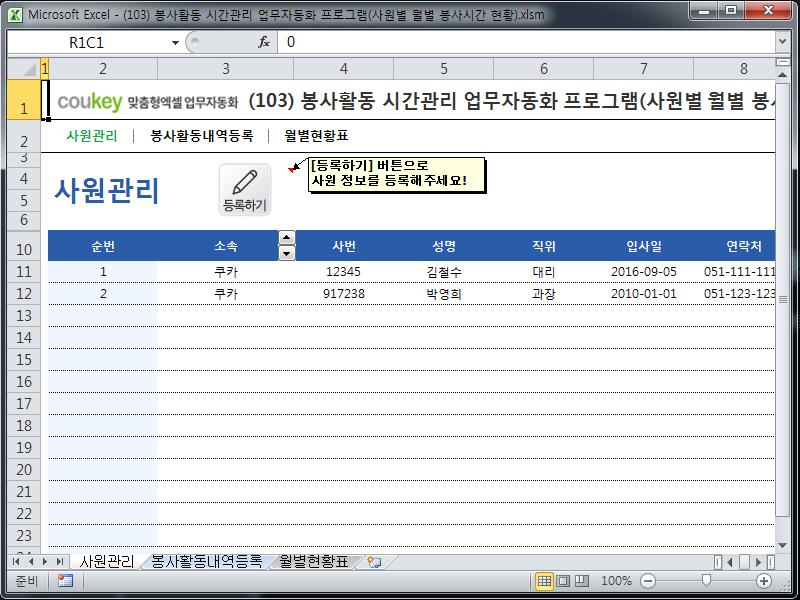Click the 입사일 column header cell
Screen dimensions: 800x600
(644, 246)
